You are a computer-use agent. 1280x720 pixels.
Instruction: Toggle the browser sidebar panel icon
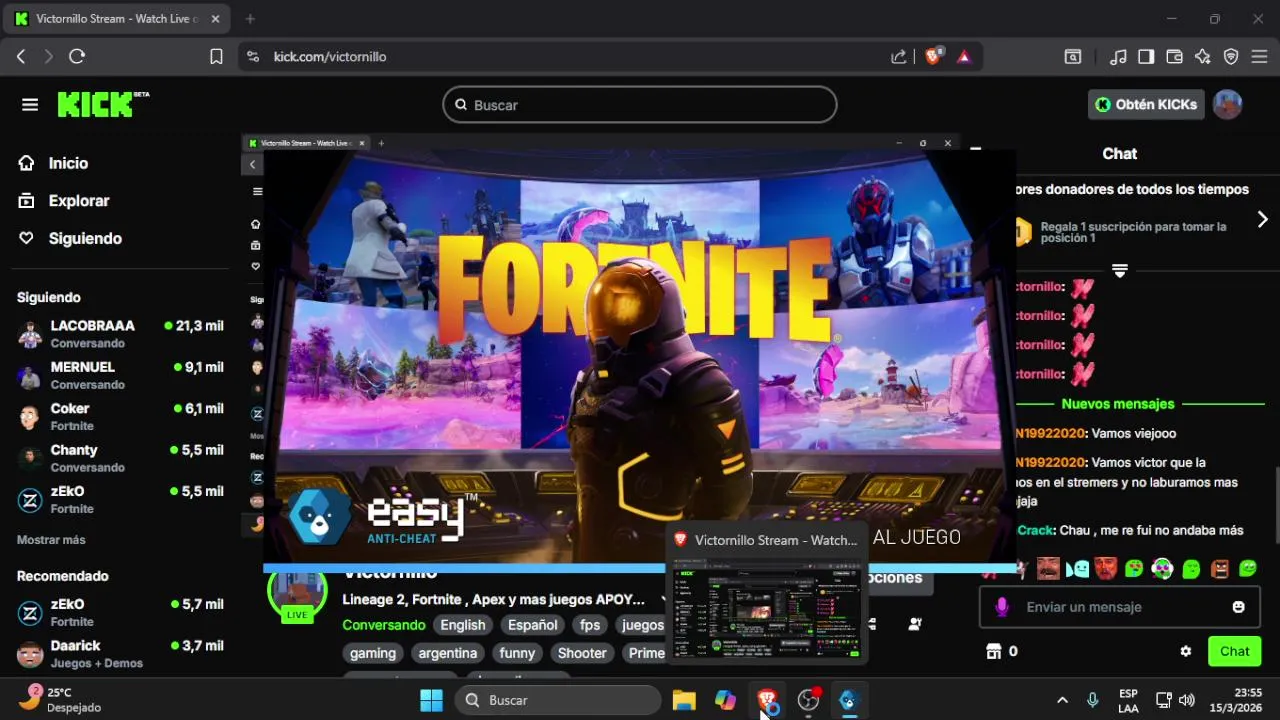[x=1147, y=57]
